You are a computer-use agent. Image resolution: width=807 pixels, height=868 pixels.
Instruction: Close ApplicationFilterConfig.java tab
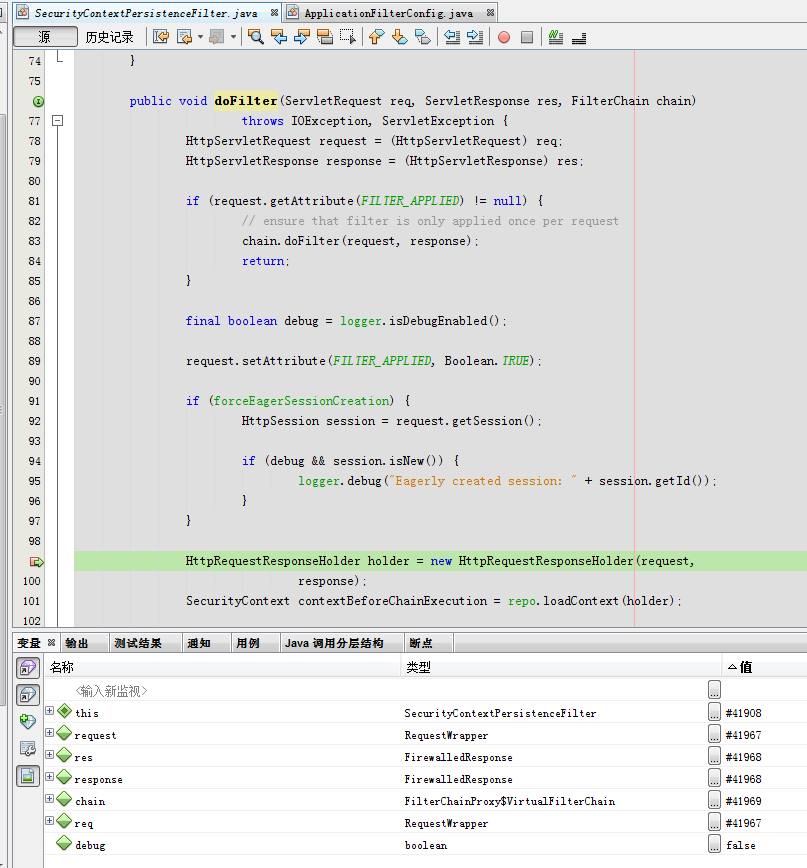tap(490, 12)
